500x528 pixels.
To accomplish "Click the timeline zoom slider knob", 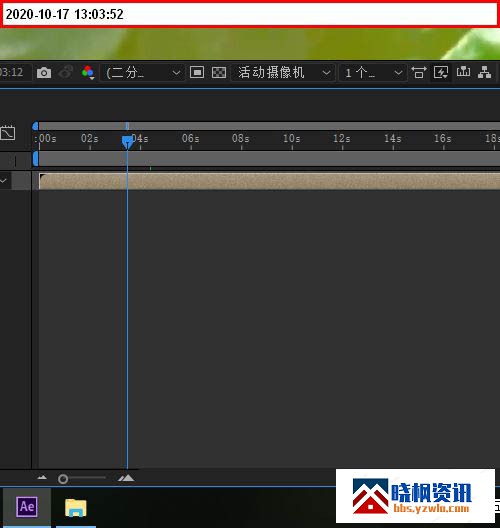I will pyautogui.click(x=63, y=479).
